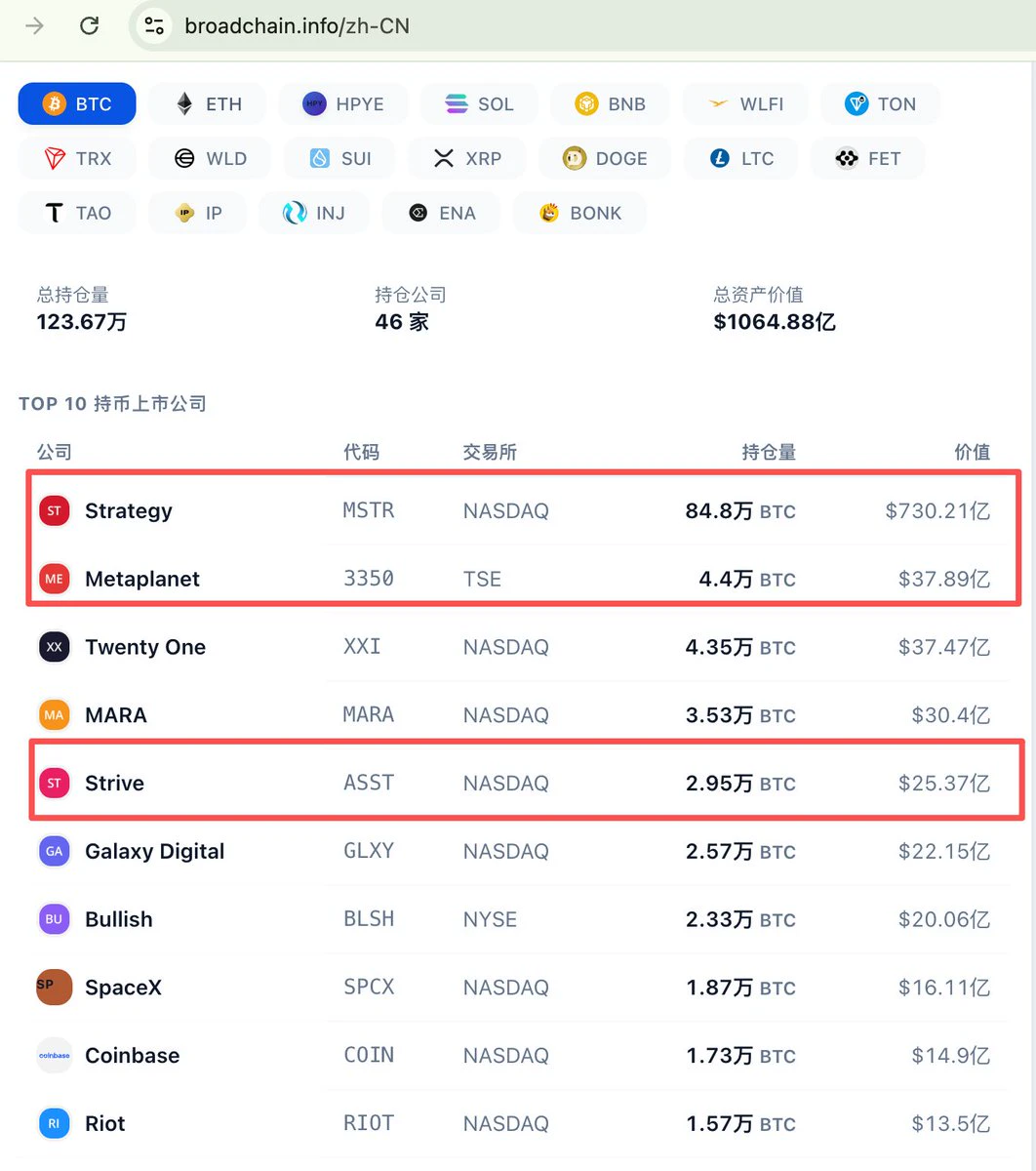
Task: Select the WLD coin tab
Action: click(210, 158)
